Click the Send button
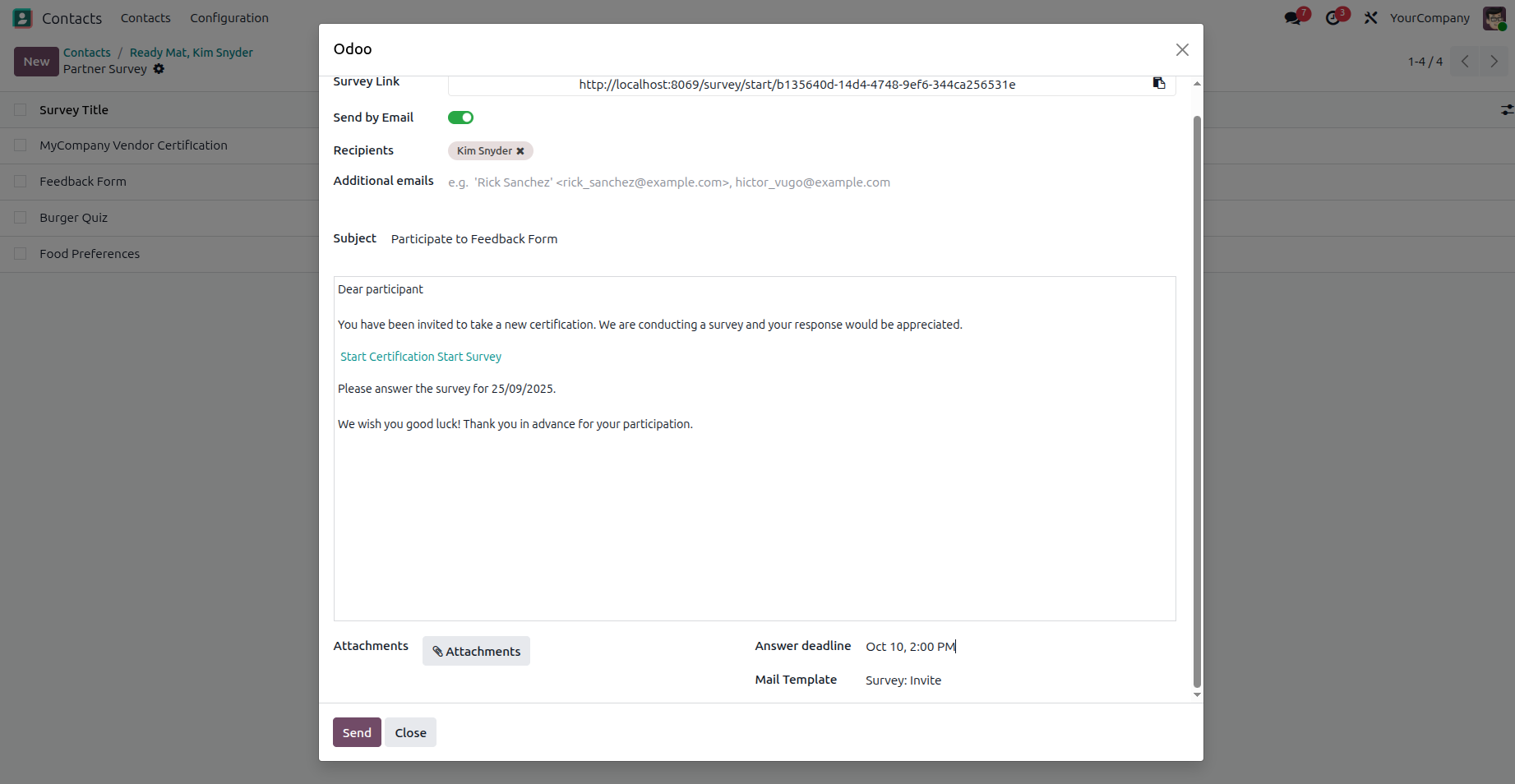 357,732
